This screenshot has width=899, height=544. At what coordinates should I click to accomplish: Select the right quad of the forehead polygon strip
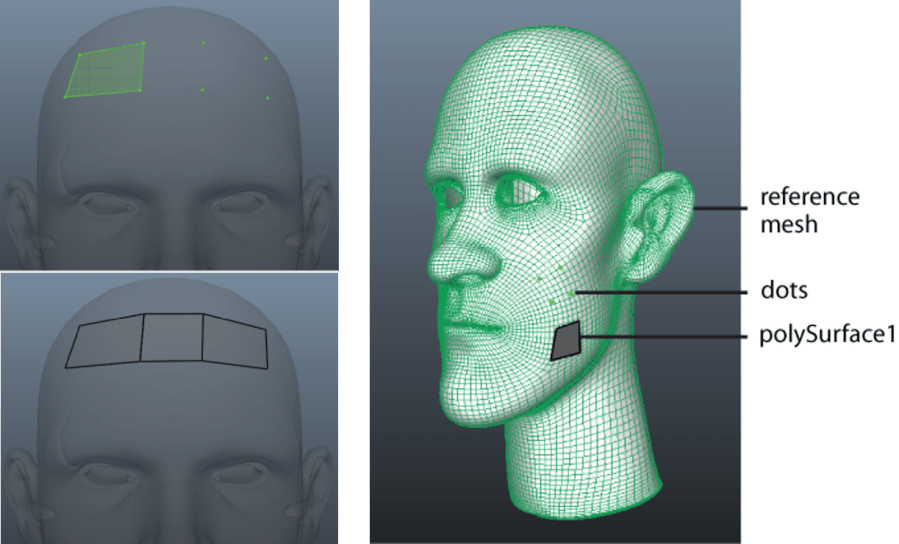(236, 338)
